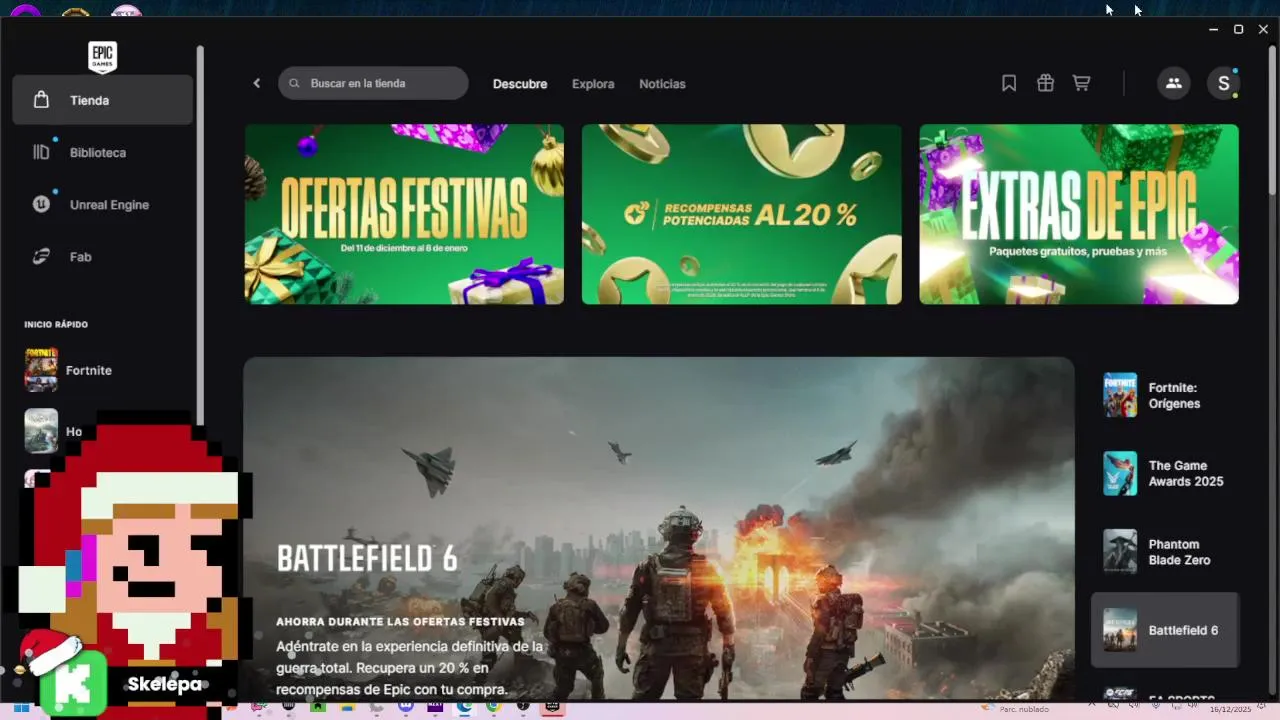Viewport: 1280px width, 720px height.
Task: Open the wishlist bookmark icon
Action: [x=1009, y=83]
